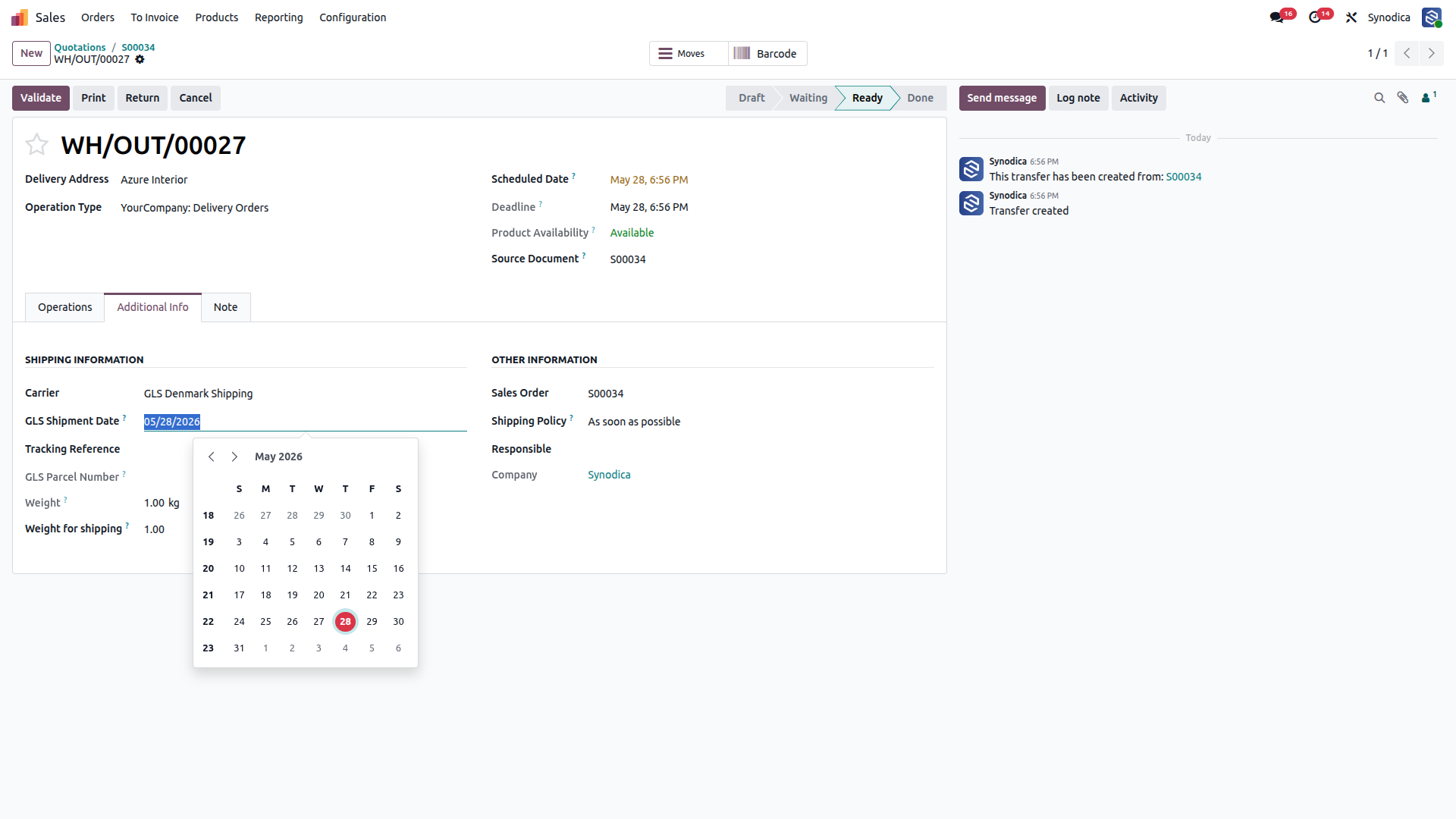The image size is (1456, 819).
Task: Select May 28 in the calendar
Action: 345,622
